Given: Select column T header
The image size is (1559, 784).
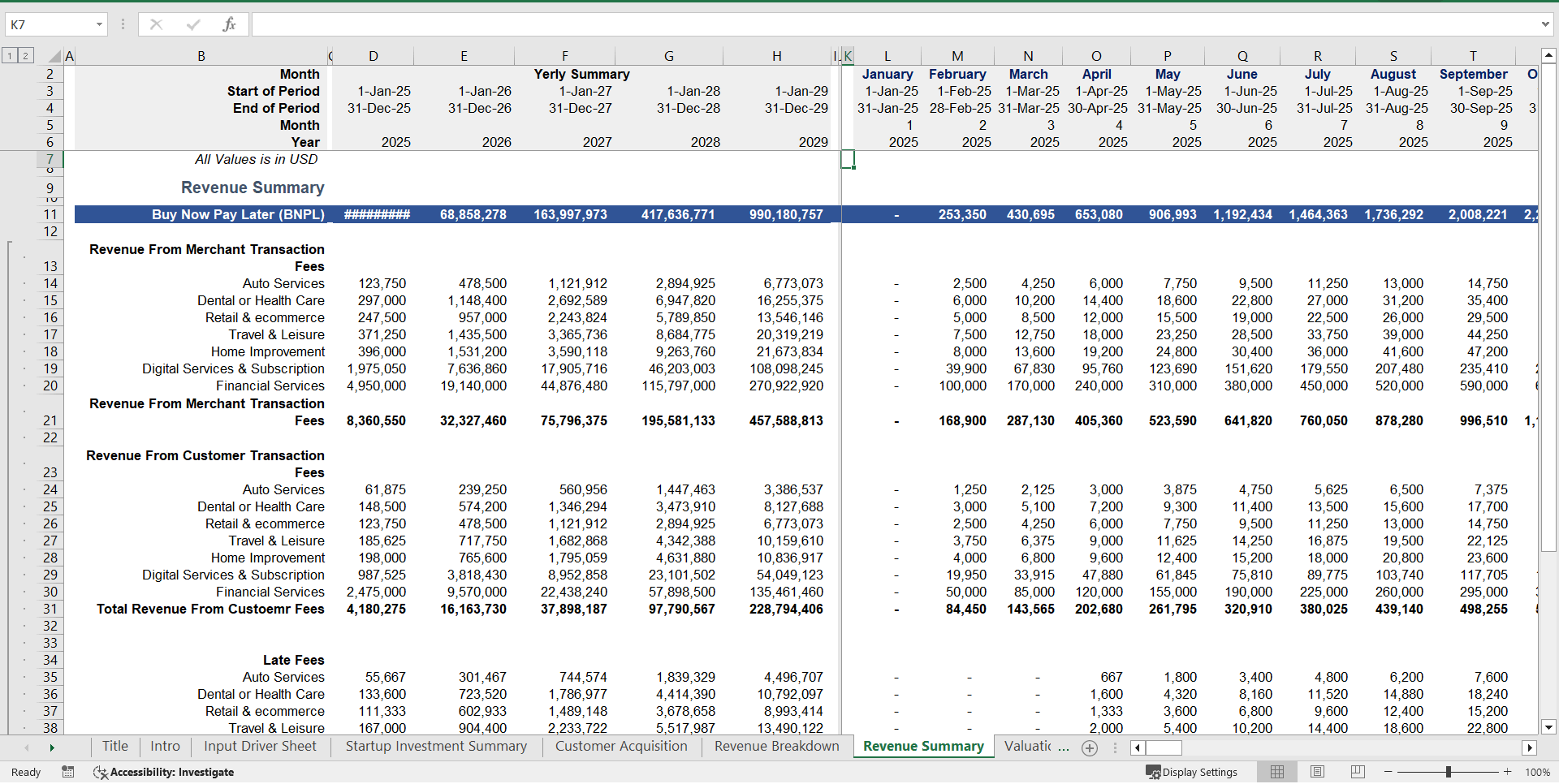Looking at the screenshot, I should pyautogui.click(x=1473, y=56).
